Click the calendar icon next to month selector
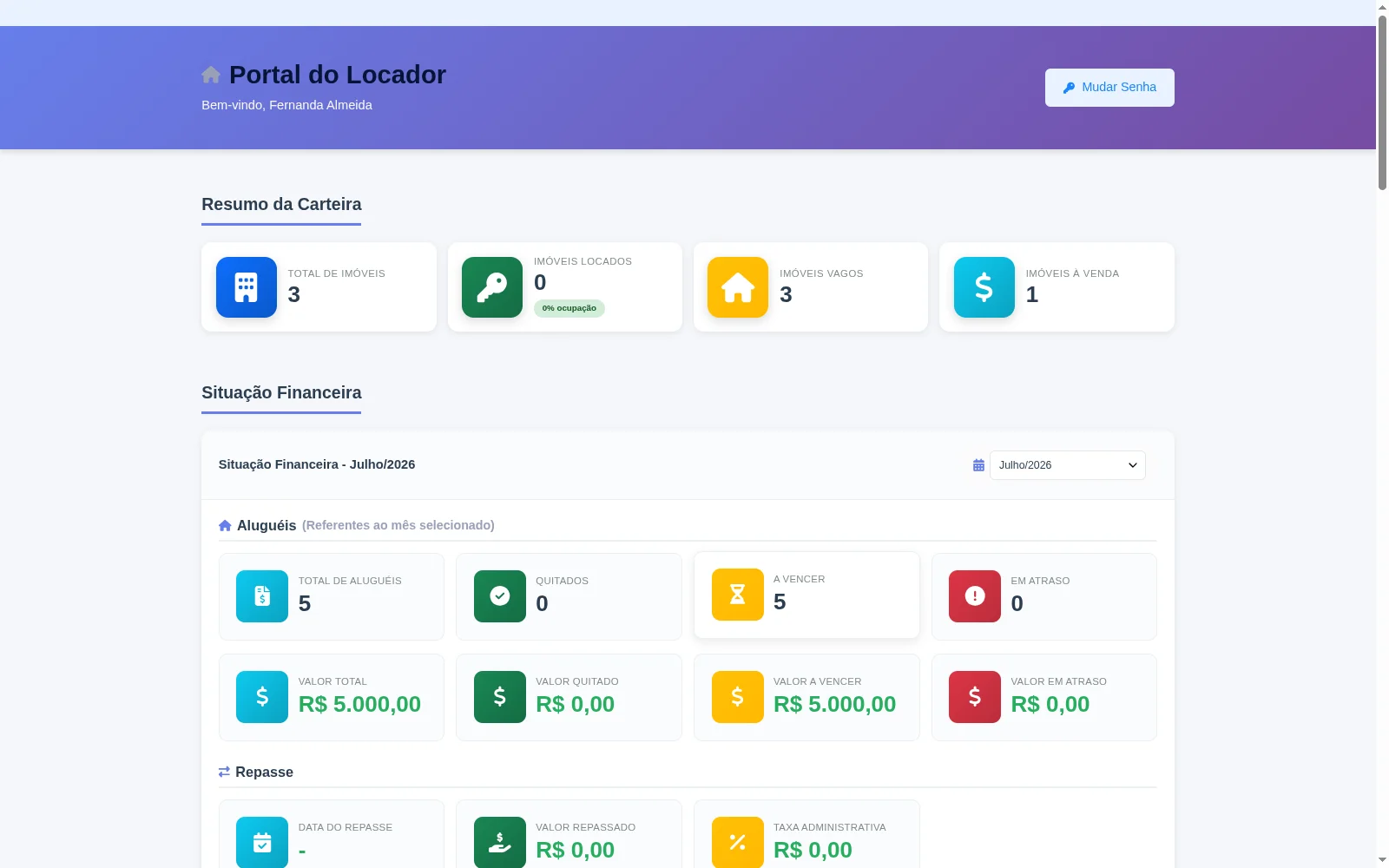Screen dimensions: 1389x868 978,465
